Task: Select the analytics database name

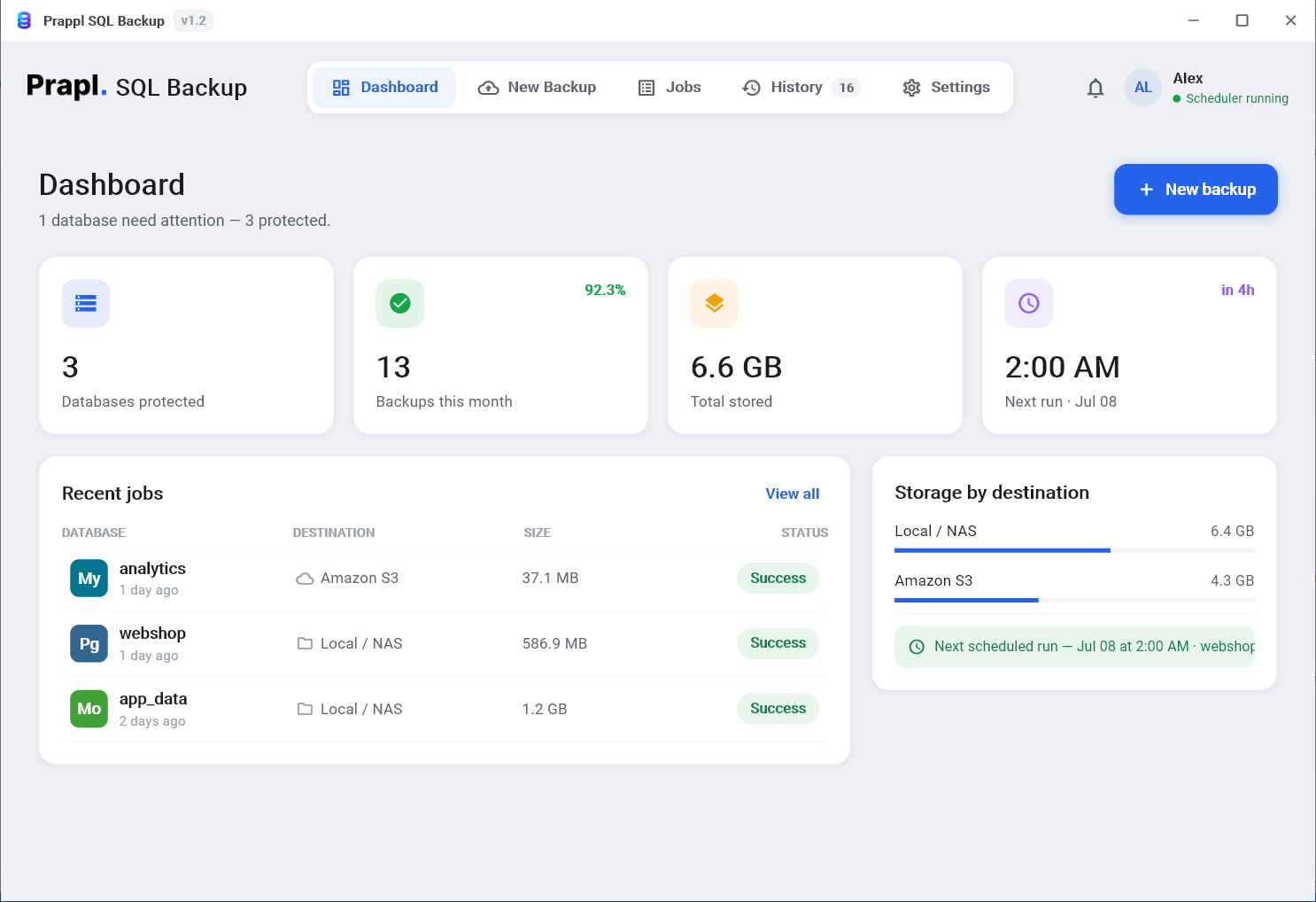Action: (x=152, y=569)
